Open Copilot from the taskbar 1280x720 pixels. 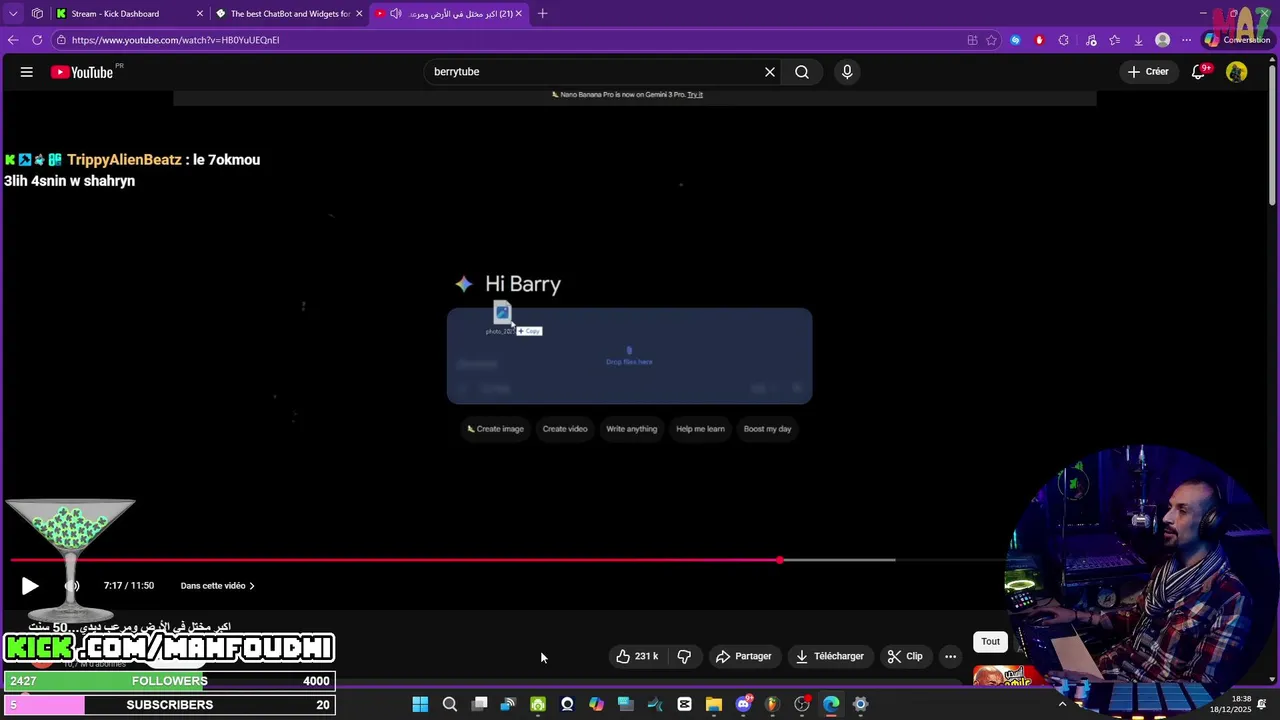pyautogui.click(x=596, y=704)
